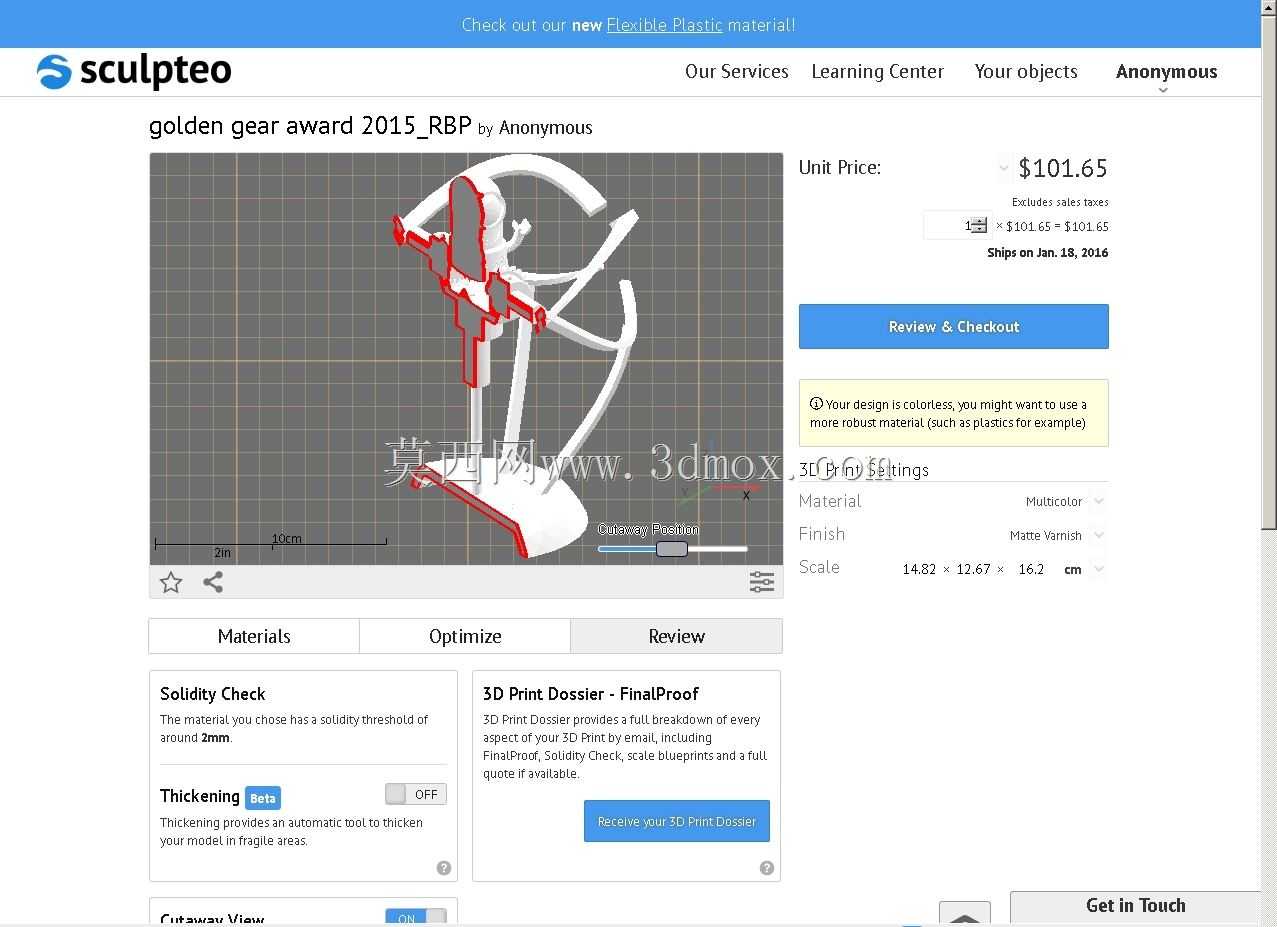1277x927 pixels.
Task: Click 'Ships on Jan. 18, 2016' text
Action: tap(1047, 253)
